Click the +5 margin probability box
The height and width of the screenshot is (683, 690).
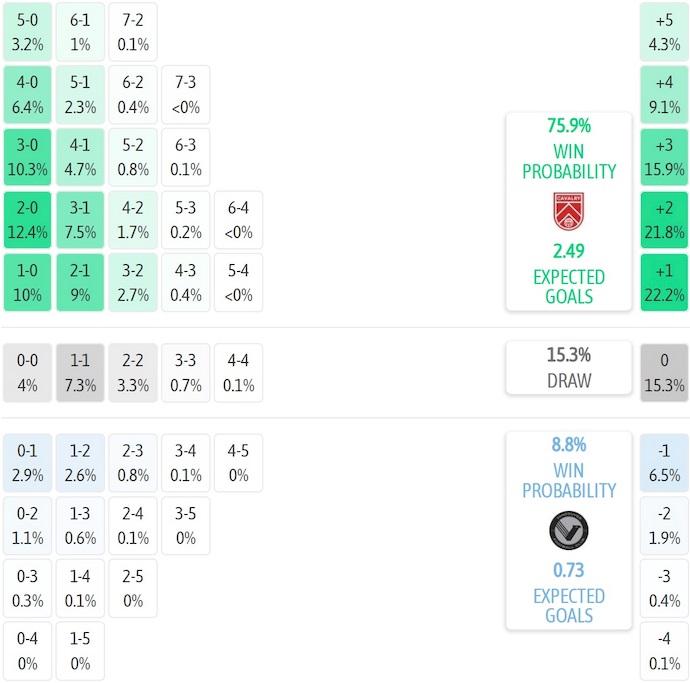click(x=664, y=32)
